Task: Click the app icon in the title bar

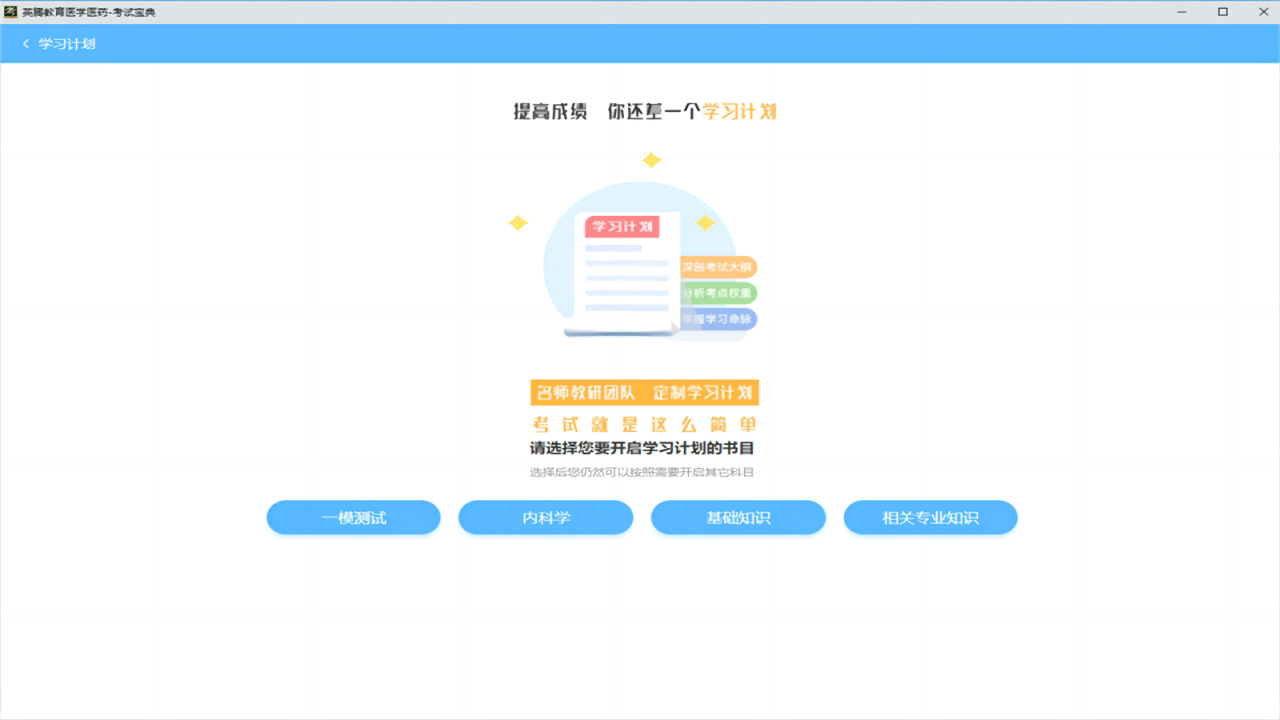Action: click(10, 11)
